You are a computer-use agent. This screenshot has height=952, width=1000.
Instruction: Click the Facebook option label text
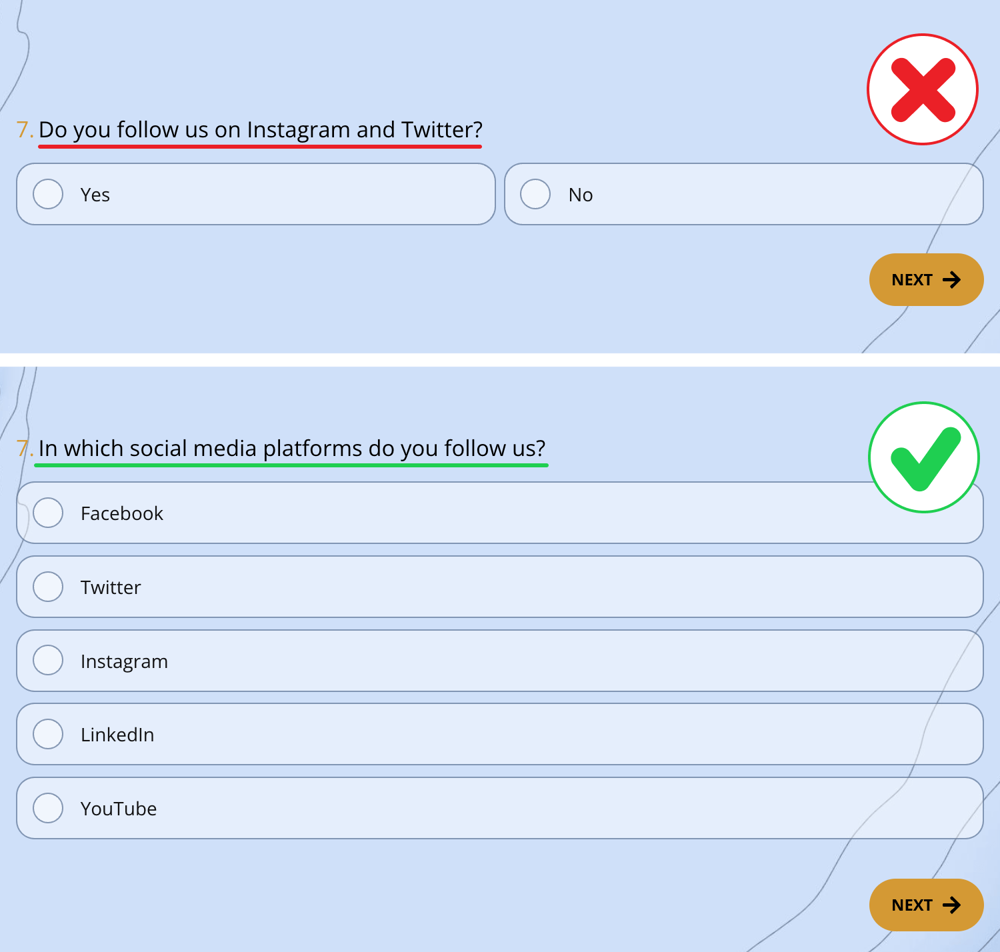[x=121, y=514]
